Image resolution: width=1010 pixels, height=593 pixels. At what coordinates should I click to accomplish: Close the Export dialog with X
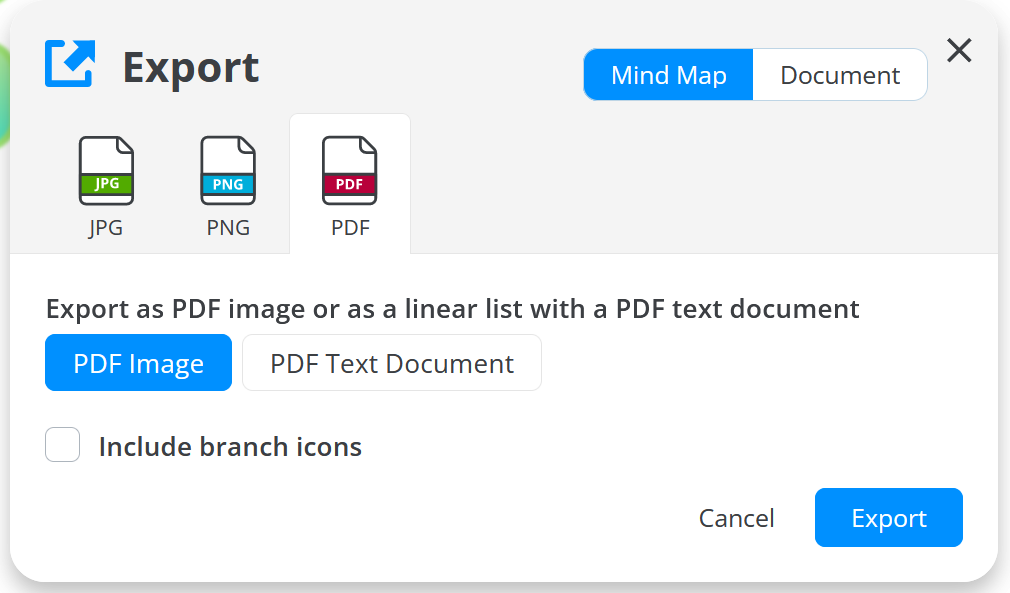(x=959, y=50)
